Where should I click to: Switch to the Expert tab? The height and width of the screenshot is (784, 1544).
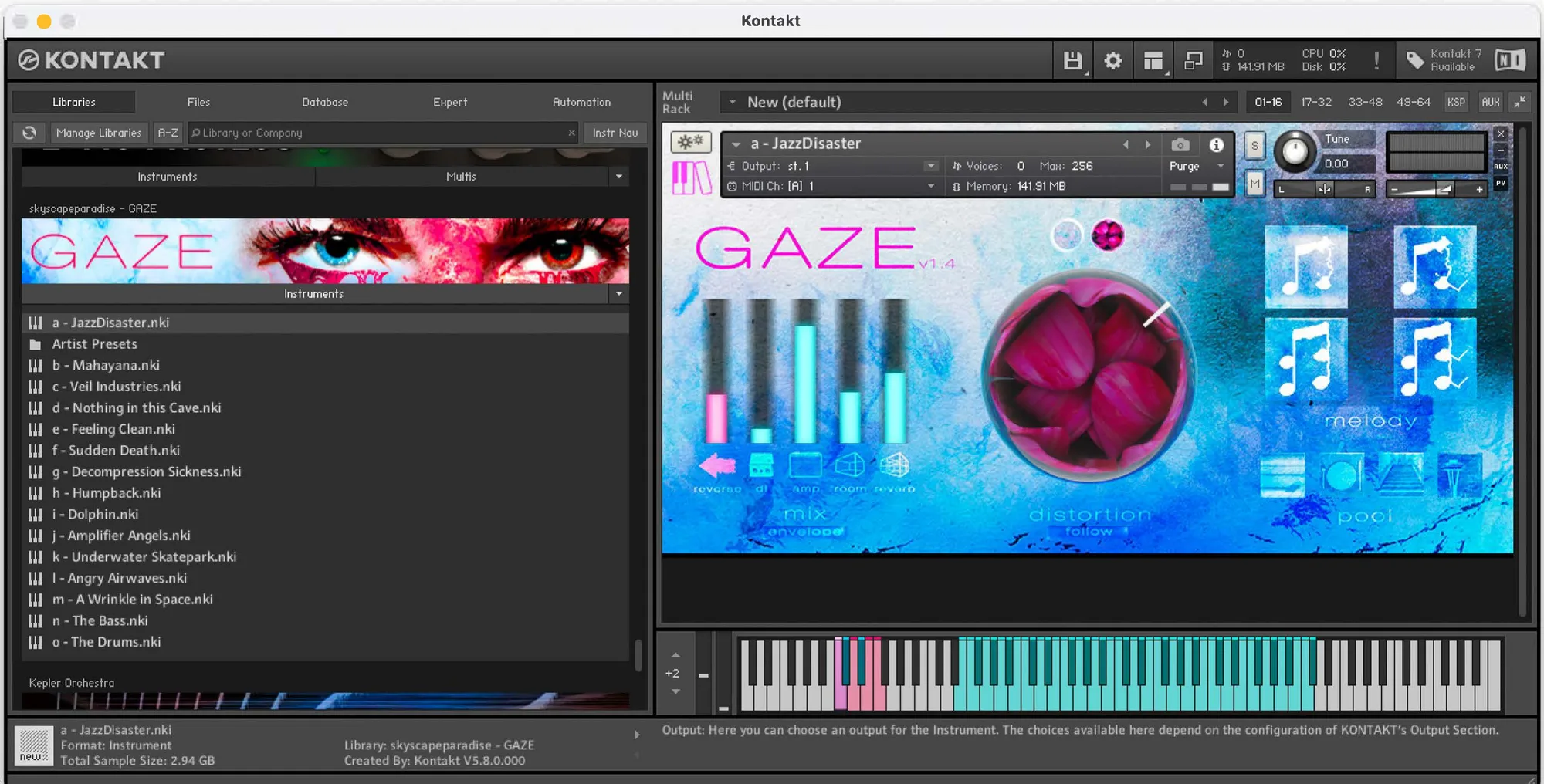(x=450, y=102)
